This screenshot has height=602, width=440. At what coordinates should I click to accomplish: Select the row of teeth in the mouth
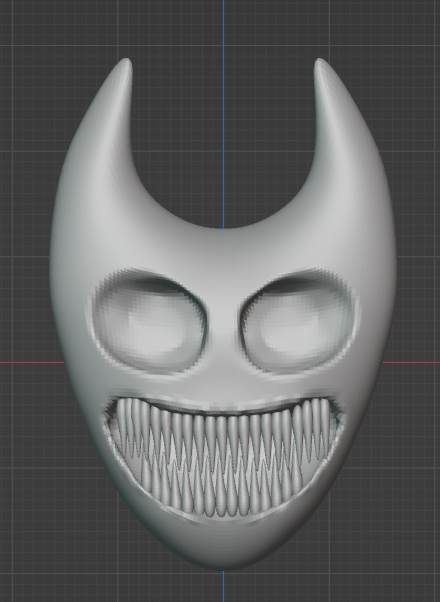223,457
